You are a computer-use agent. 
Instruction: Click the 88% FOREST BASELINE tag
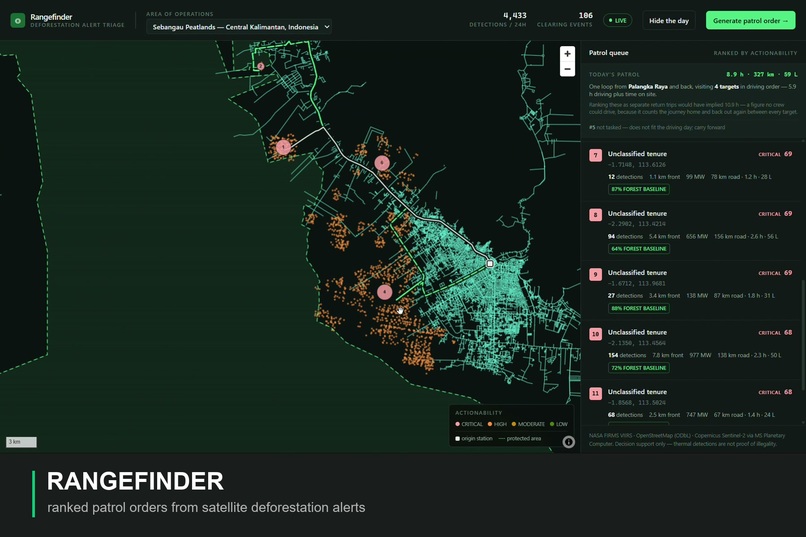point(639,308)
